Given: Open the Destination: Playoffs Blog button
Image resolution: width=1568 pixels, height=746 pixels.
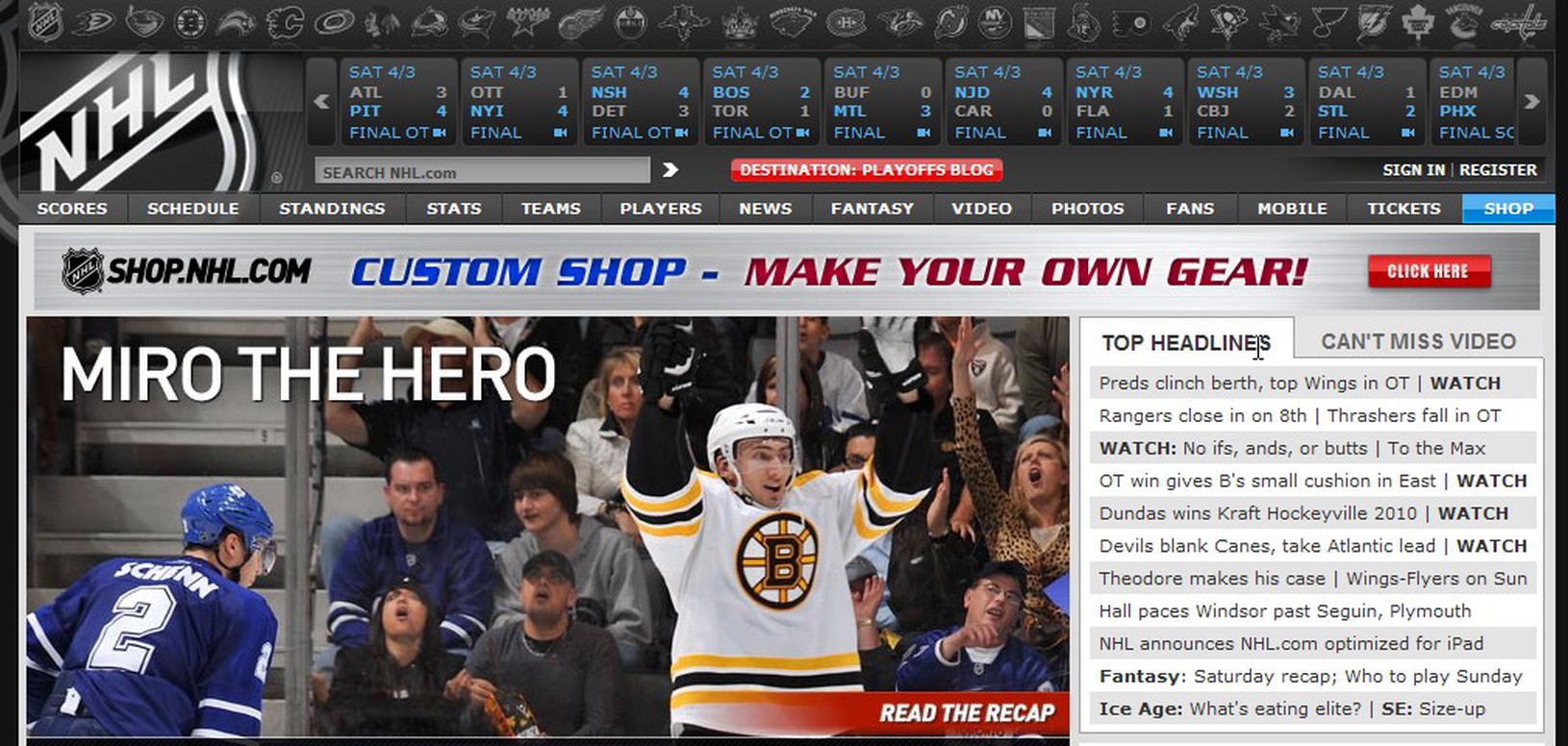Looking at the screenshot, I should pyautogui.click(x=867, y=170).
